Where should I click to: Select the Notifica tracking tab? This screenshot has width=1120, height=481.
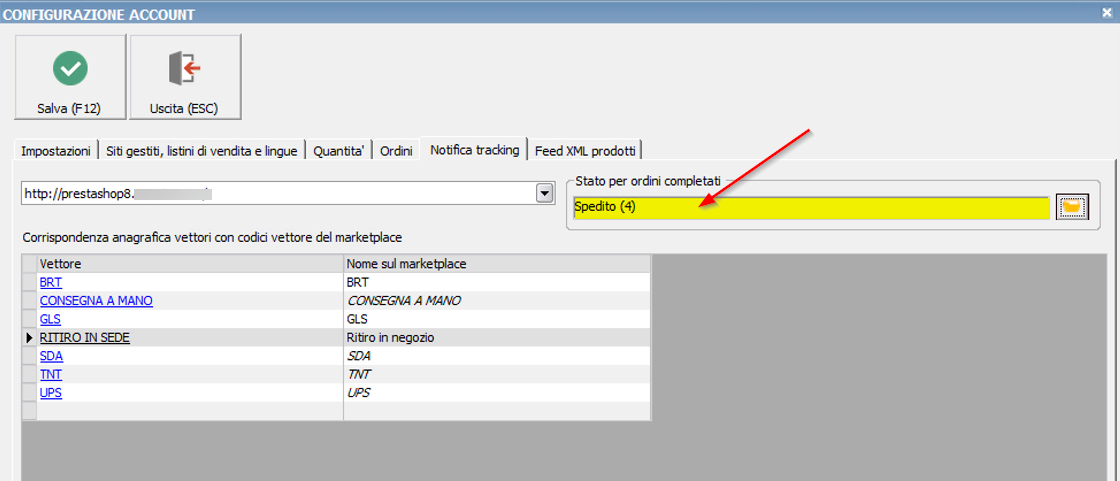tap(474, 149)
